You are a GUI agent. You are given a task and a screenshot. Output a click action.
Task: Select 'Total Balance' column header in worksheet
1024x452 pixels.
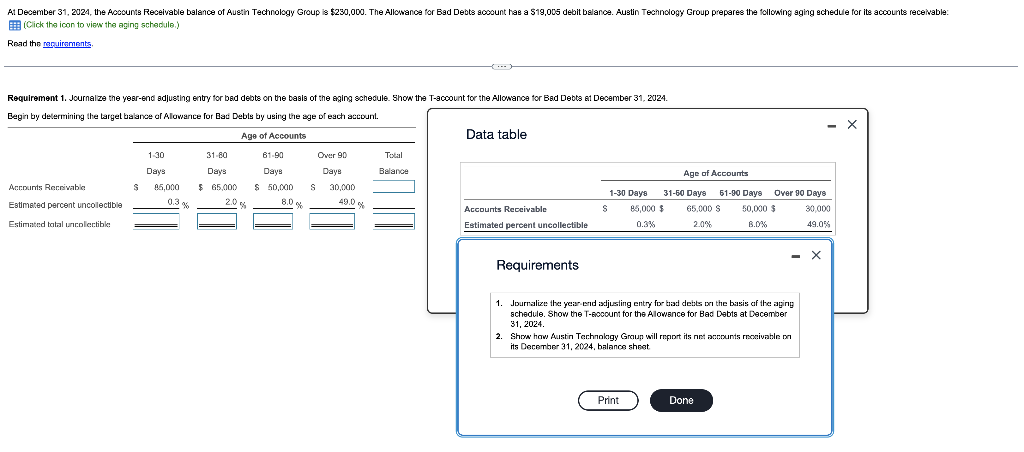click(x=394, y=163)
